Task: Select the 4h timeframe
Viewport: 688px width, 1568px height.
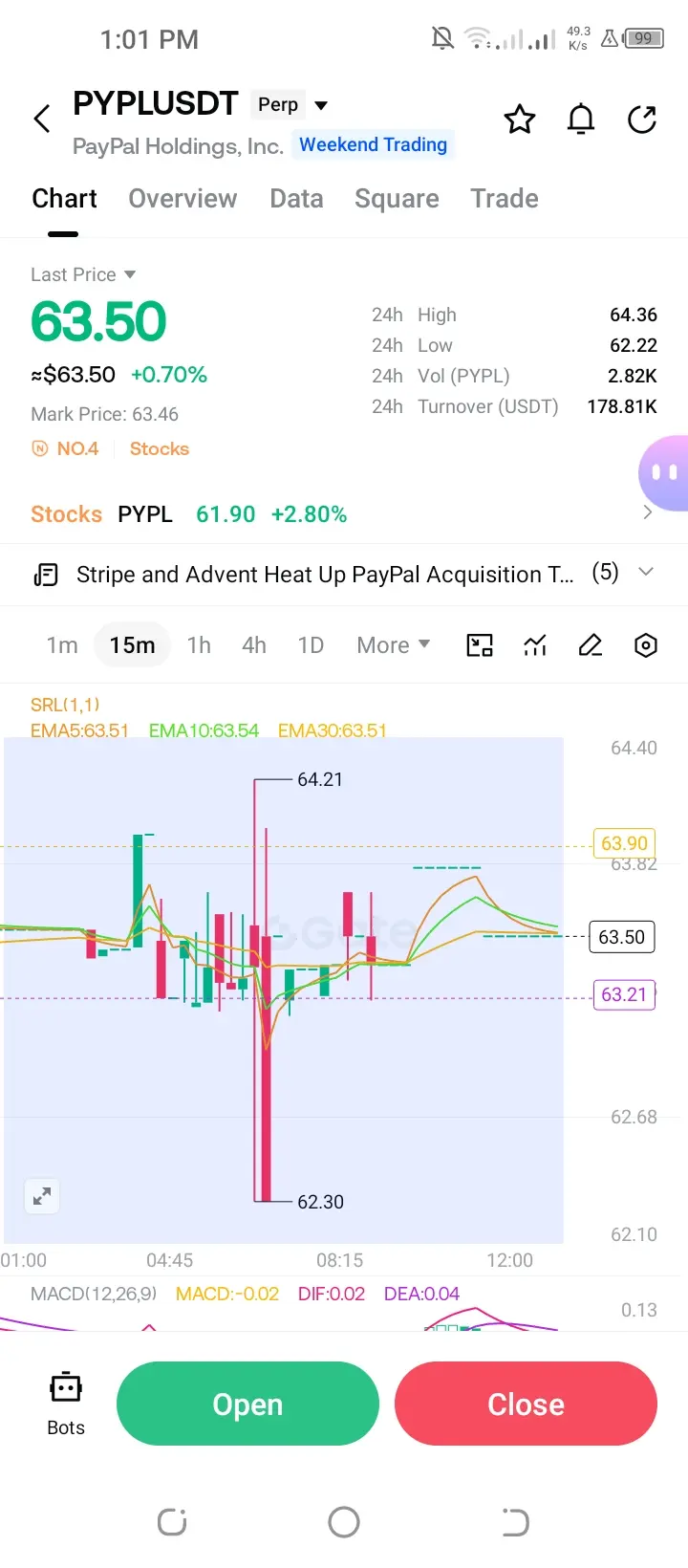Action: (x=254, y=645)
